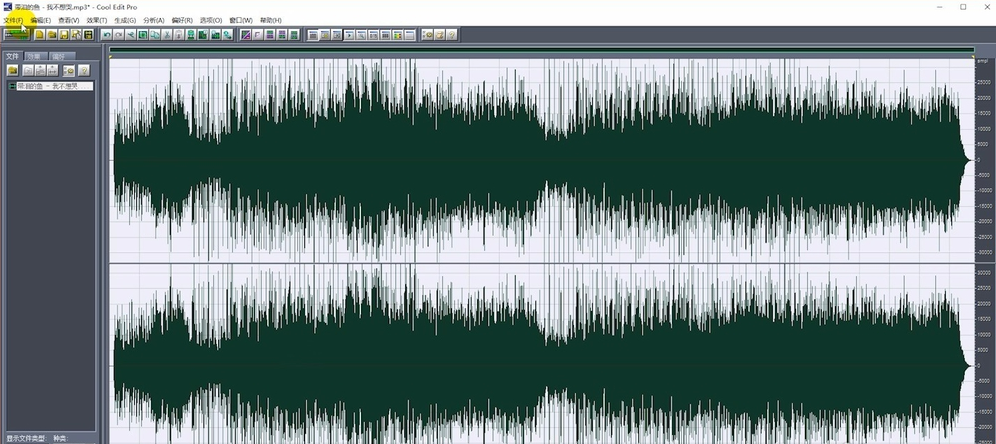
Task: Click inside the upper left-channel waveform
Action: pyautogui.click(x=540, y=159)
